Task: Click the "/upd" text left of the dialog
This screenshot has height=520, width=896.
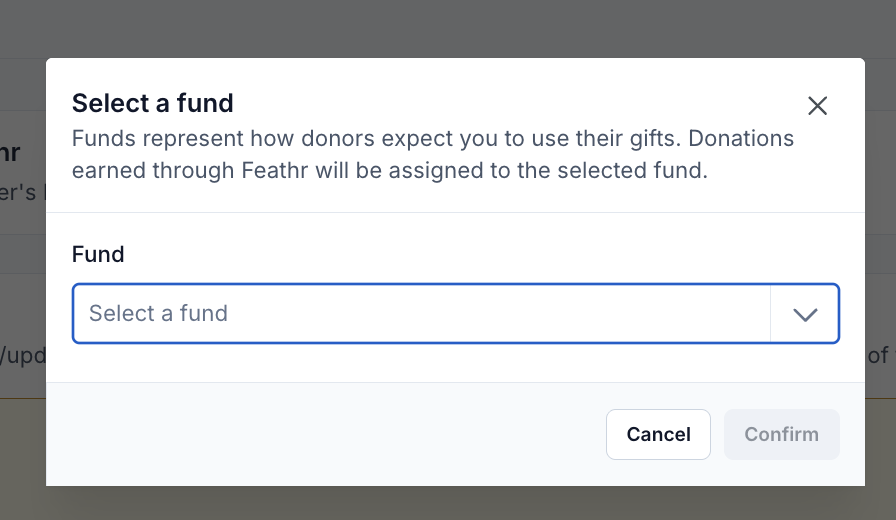Action: [22, 356]
